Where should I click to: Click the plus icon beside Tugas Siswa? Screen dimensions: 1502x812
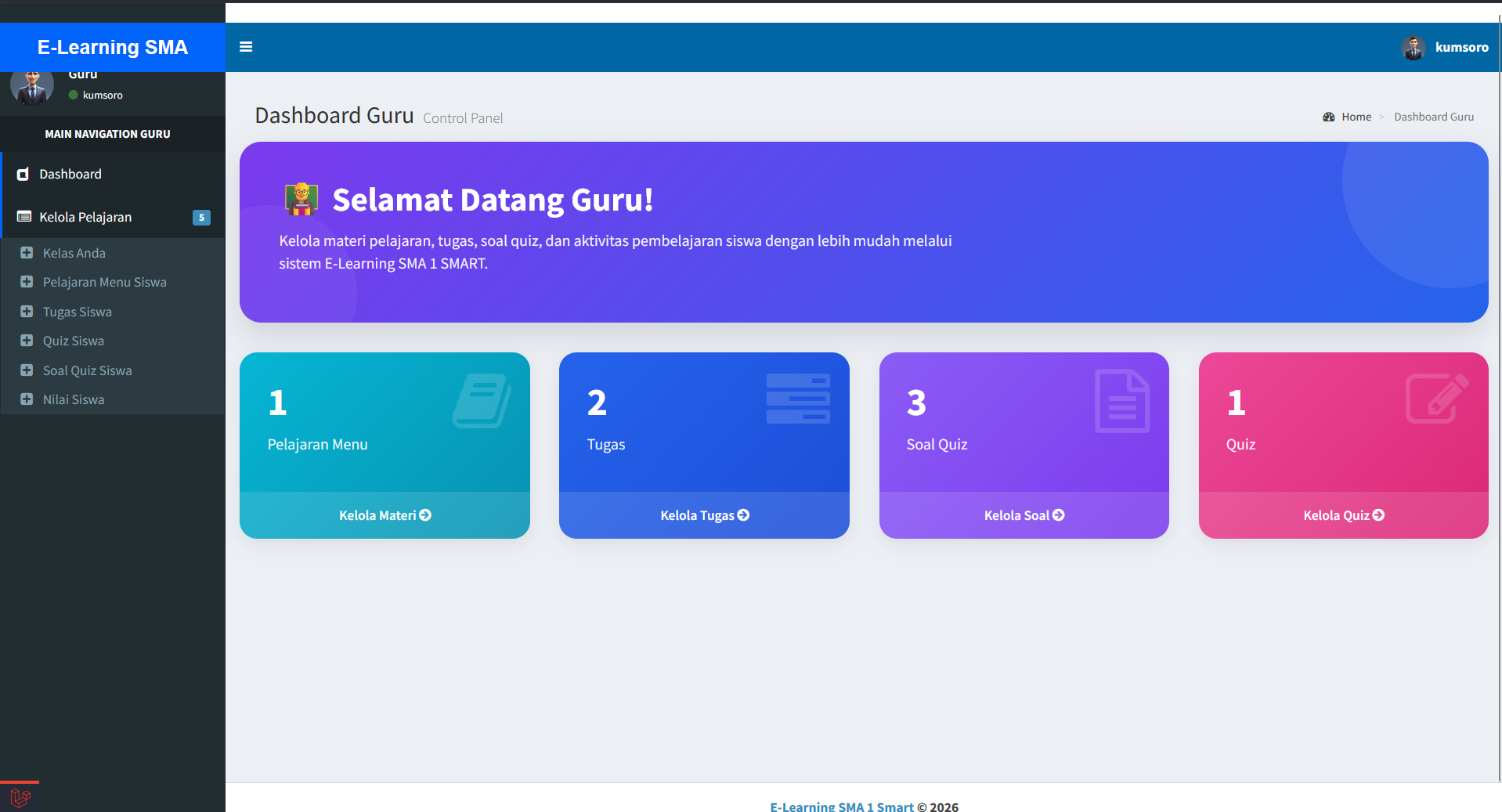coord(27,312)
